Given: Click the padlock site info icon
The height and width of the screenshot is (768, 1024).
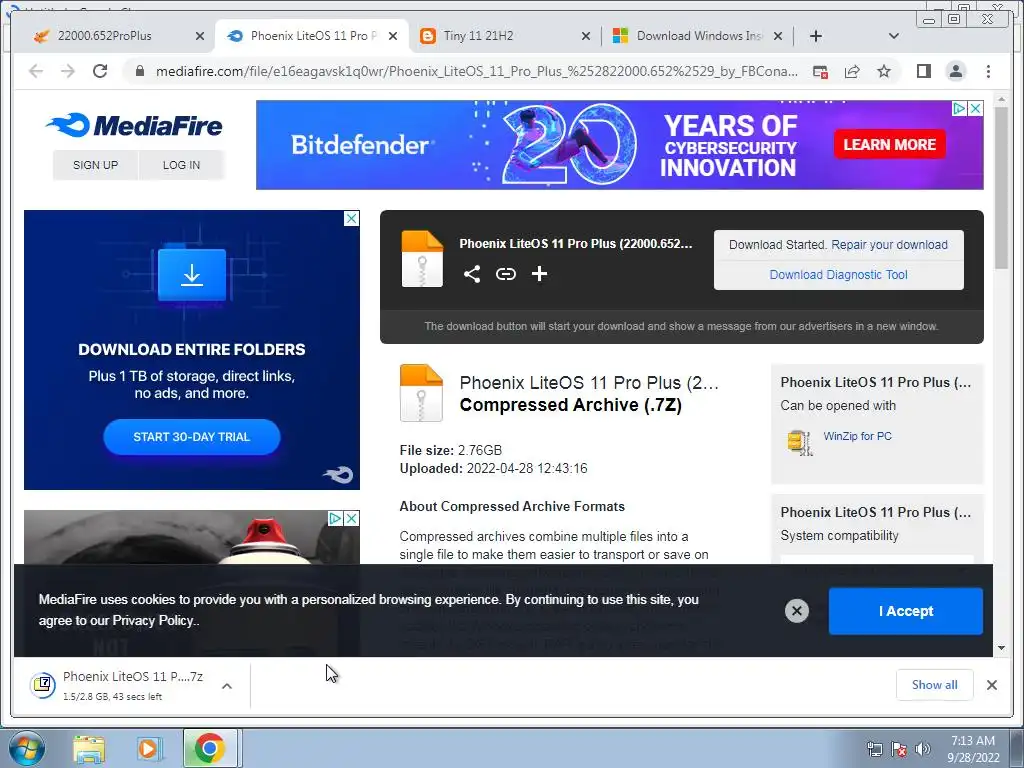Looking at the screenshot, I should (x=139, y=71).
